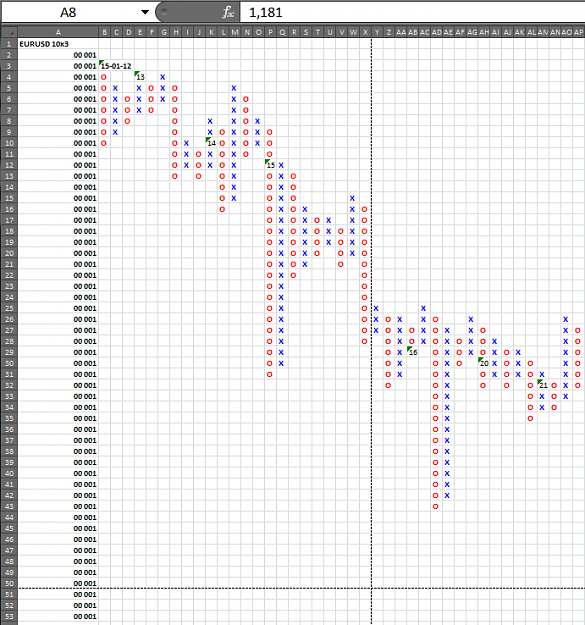Click the 00 001 value in row 22
Image resolution: width=585 pixels, height=625 pixels.
(x=85, y=275)
